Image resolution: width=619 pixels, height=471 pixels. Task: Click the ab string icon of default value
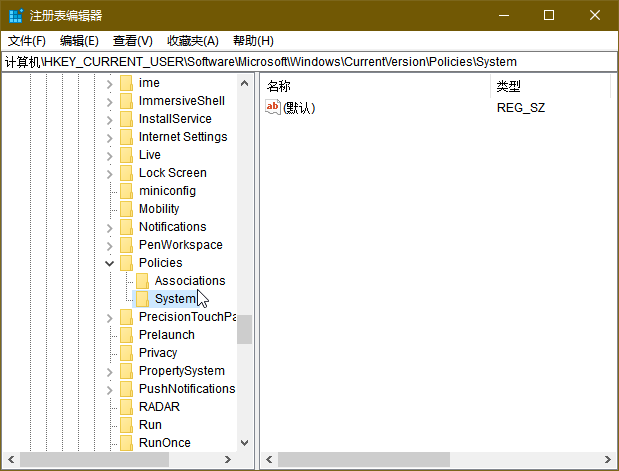click(x=272, y=107)
